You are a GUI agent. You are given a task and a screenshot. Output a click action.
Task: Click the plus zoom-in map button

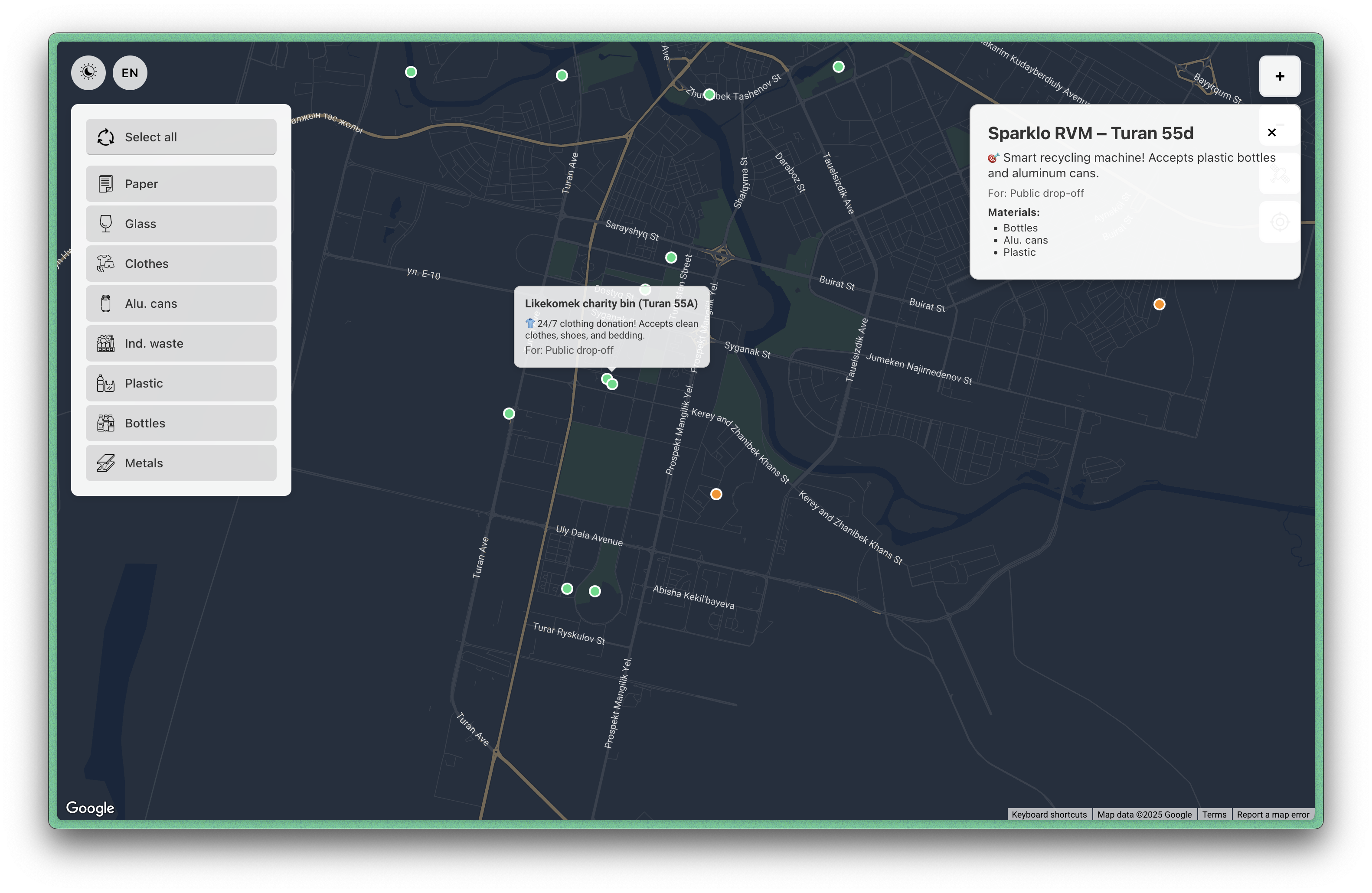tap(1279, 77)
